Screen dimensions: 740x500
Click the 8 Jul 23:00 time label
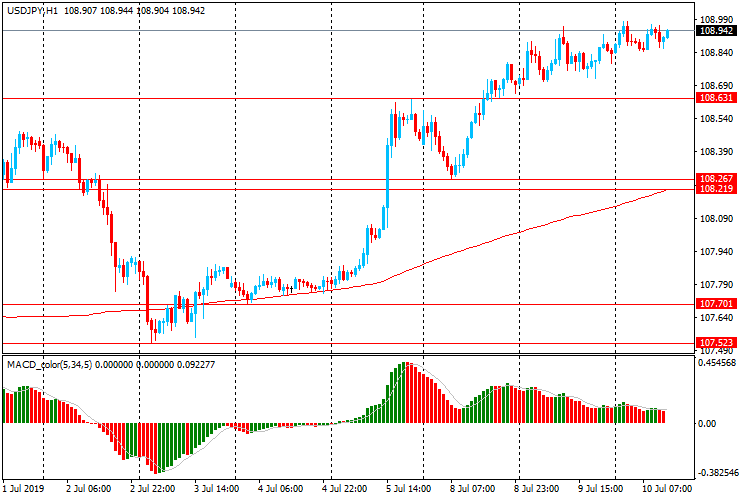536,488
